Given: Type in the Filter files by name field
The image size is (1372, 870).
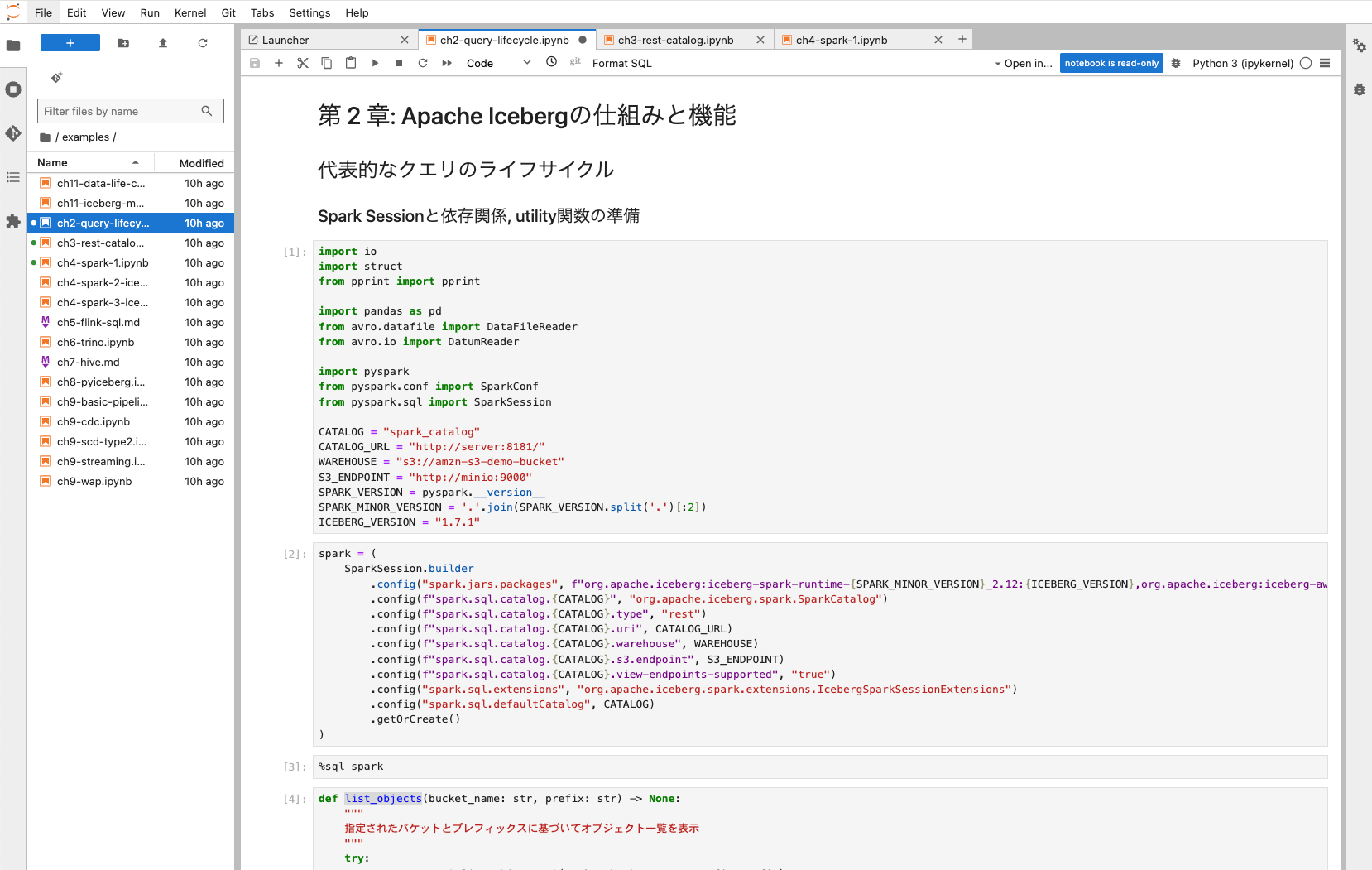Looking at the screenshot, I should pos(121,111).
